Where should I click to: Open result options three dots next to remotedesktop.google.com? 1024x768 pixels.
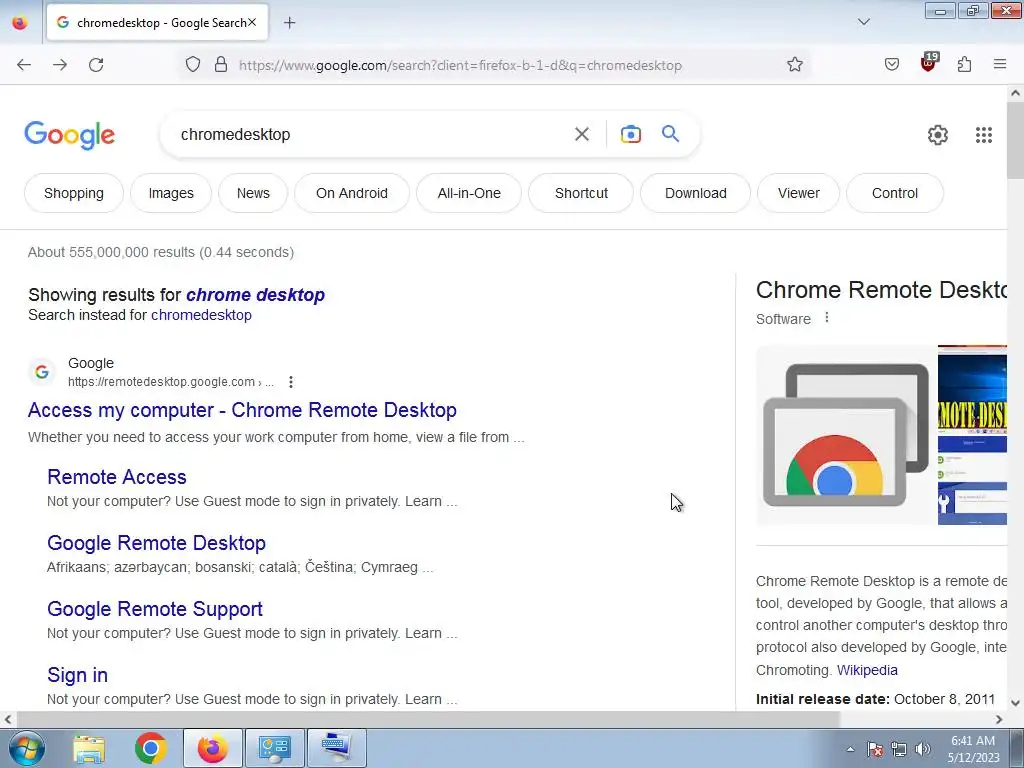click(291, 382)
